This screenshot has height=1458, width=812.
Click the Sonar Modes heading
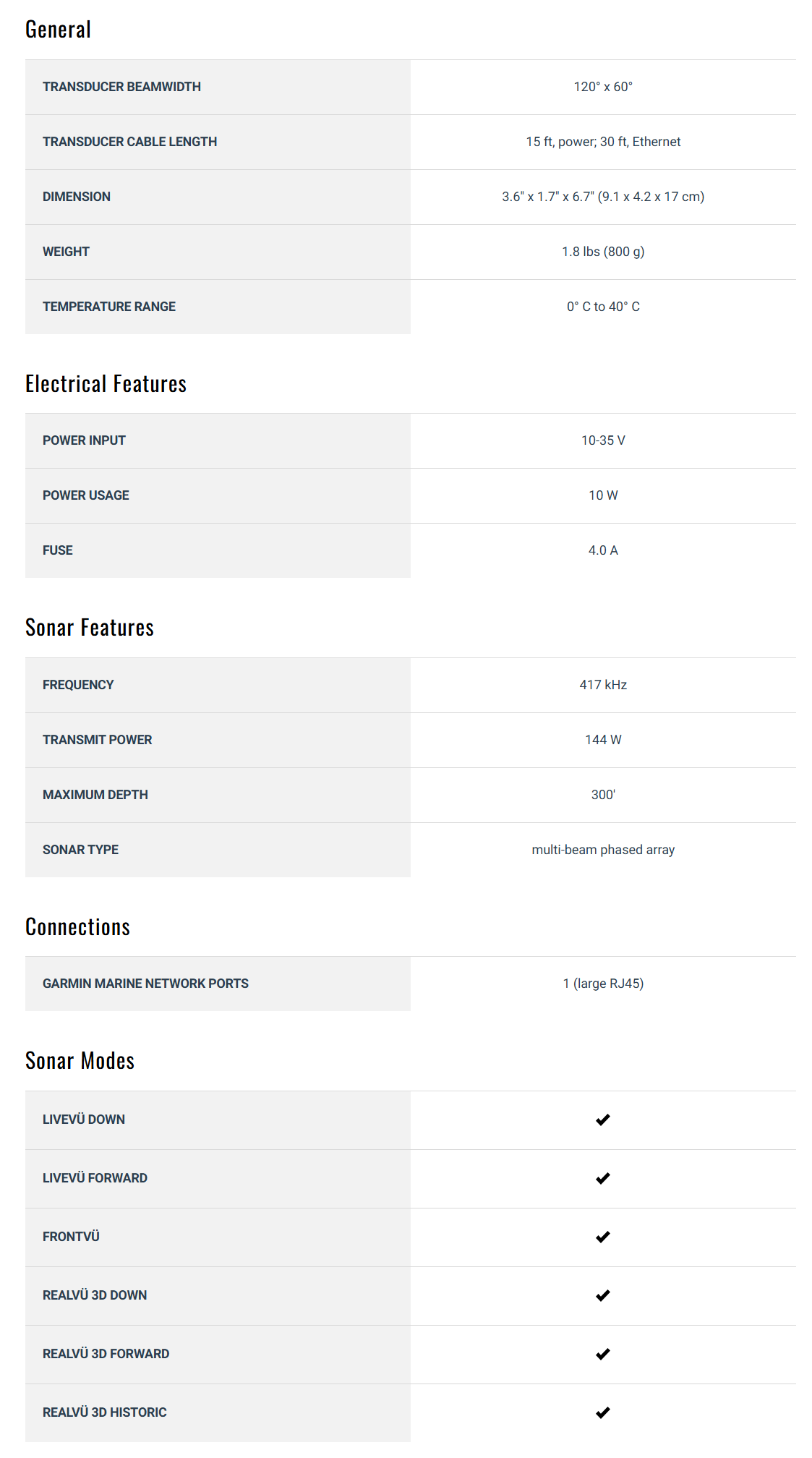[80, 1061]
